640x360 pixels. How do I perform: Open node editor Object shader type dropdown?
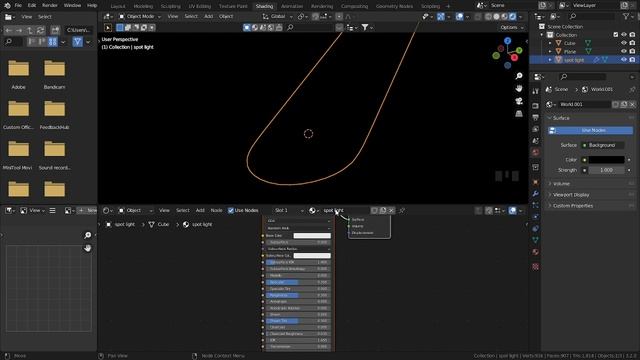(136, 210)
